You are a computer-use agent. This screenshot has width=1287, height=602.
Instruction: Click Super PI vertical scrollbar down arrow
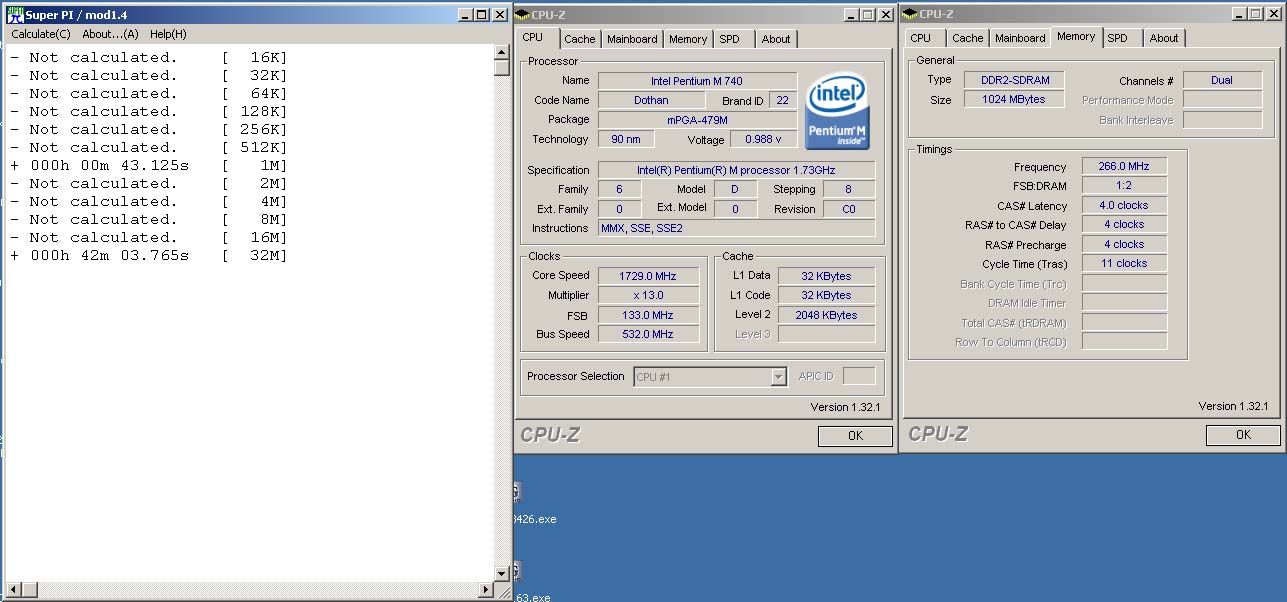pos(502,574)
